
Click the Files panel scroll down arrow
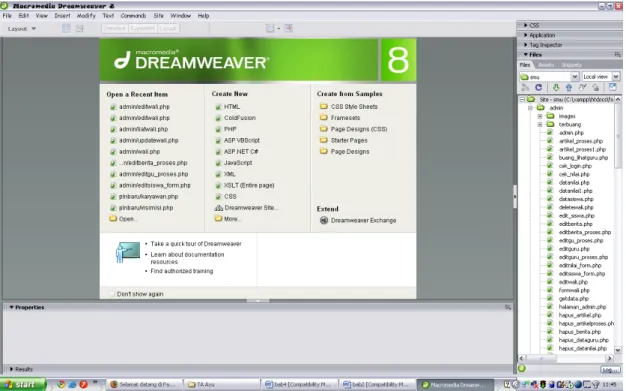point(618,350)
